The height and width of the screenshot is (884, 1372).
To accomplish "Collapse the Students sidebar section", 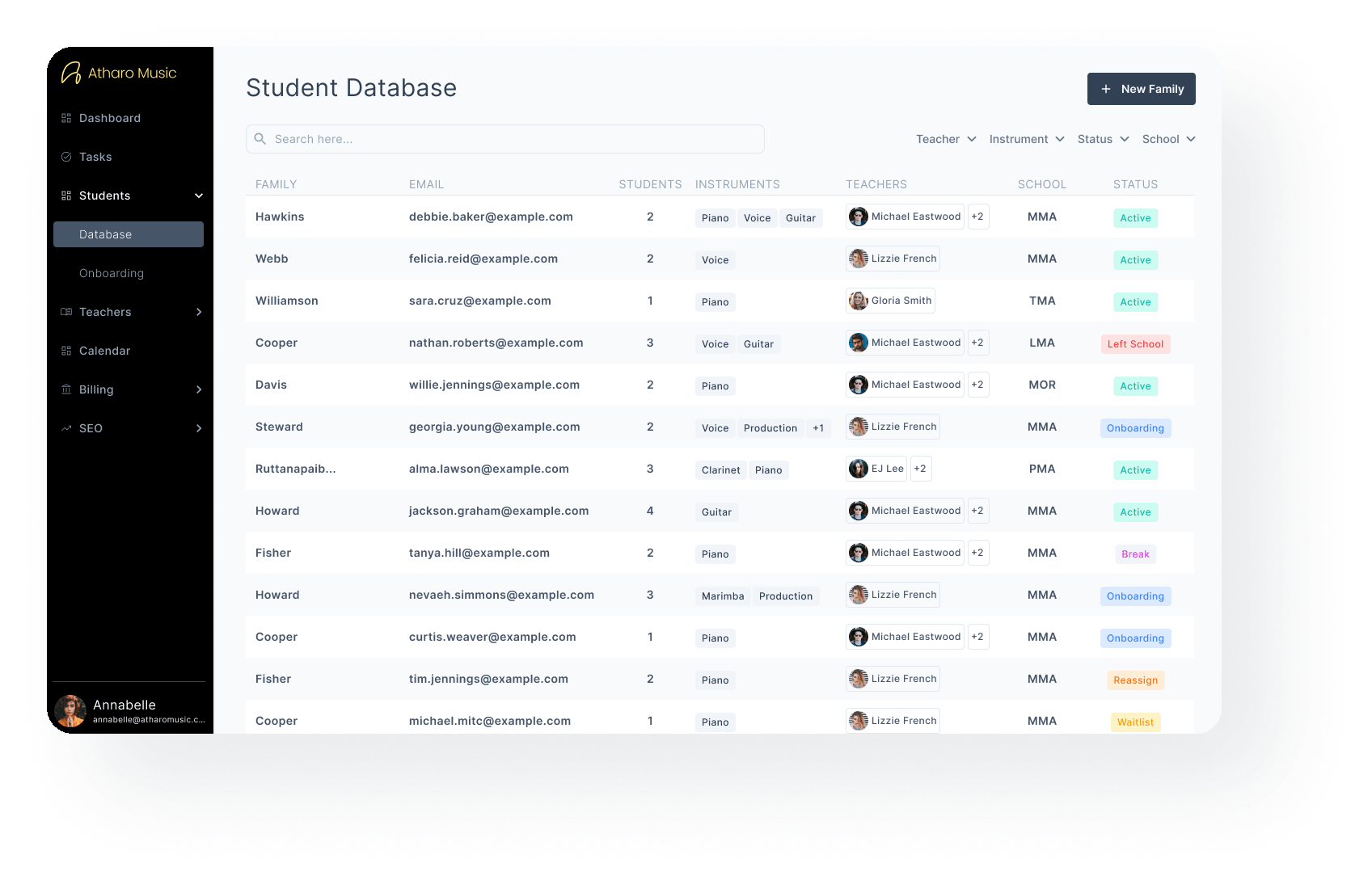I will [x=199, y=196].
